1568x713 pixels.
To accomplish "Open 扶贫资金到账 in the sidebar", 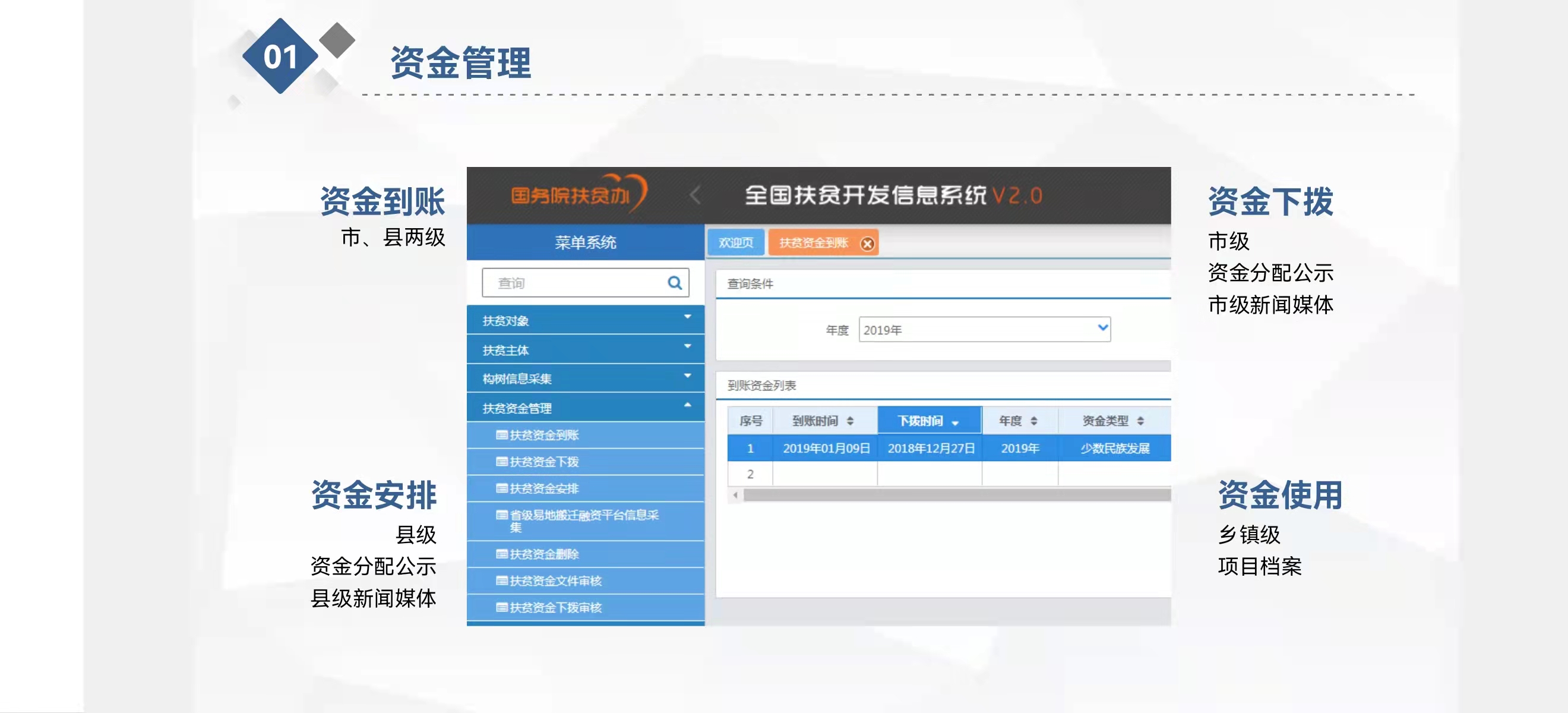I will click(585, 435).
